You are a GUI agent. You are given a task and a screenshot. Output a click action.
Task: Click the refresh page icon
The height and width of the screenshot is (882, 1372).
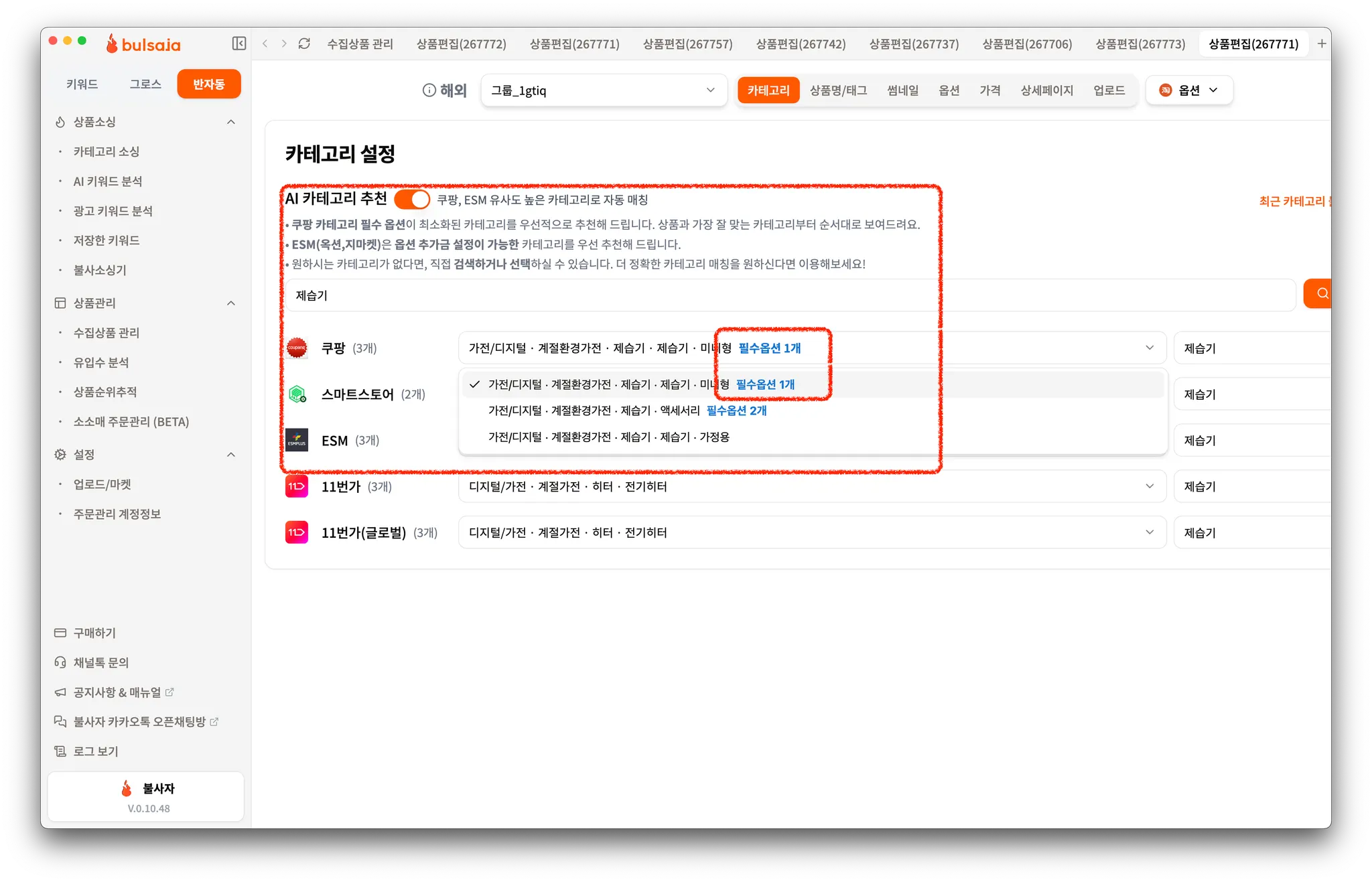[304, 44]
